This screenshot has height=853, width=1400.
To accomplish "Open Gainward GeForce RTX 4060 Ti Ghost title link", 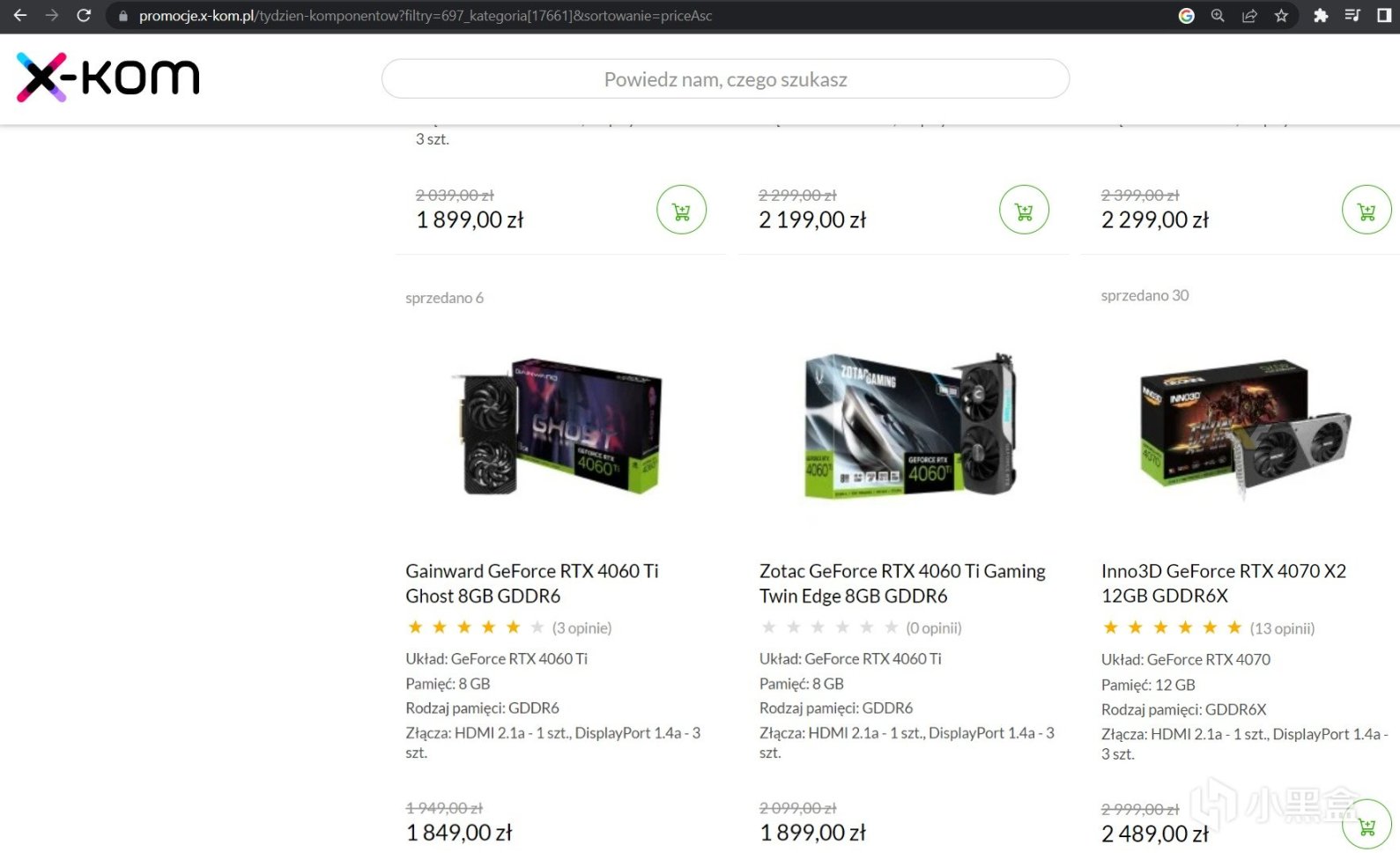I will point(532,583).
